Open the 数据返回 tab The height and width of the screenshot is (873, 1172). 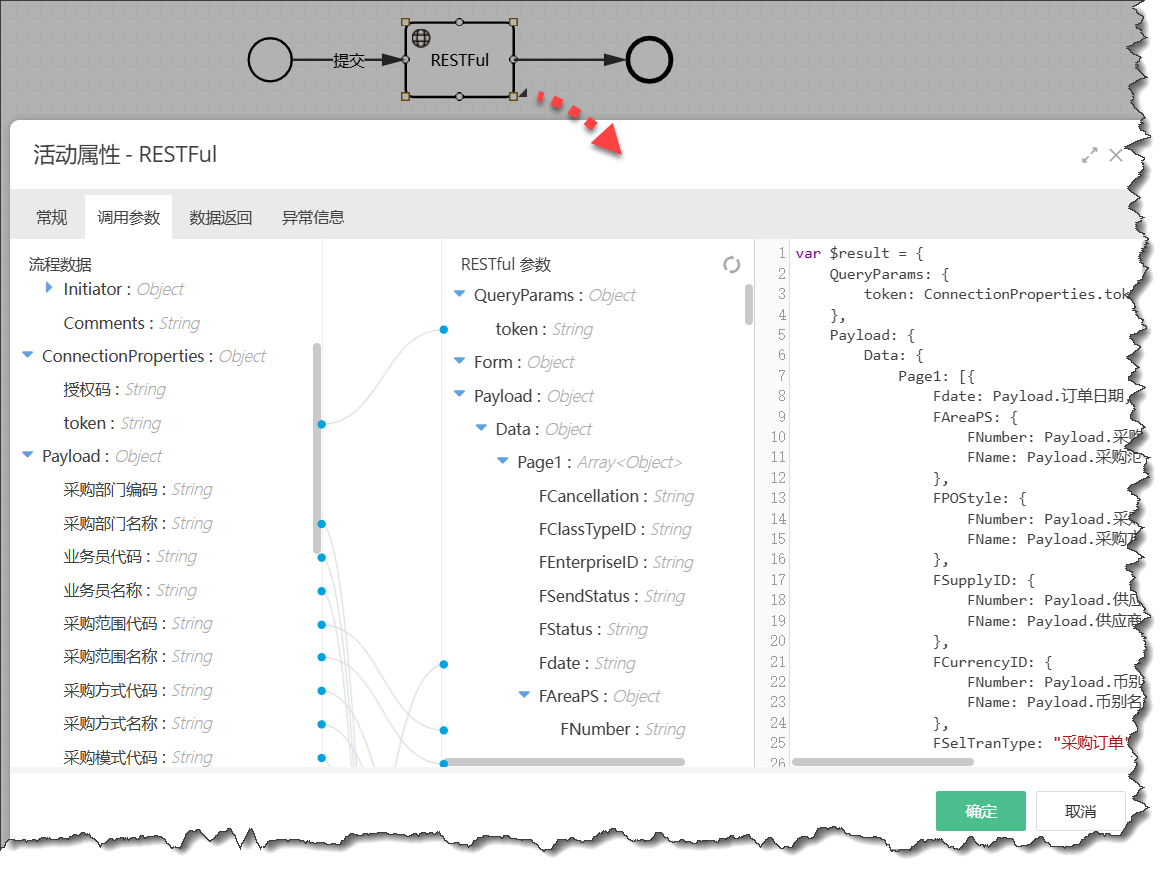coord(221,217)
